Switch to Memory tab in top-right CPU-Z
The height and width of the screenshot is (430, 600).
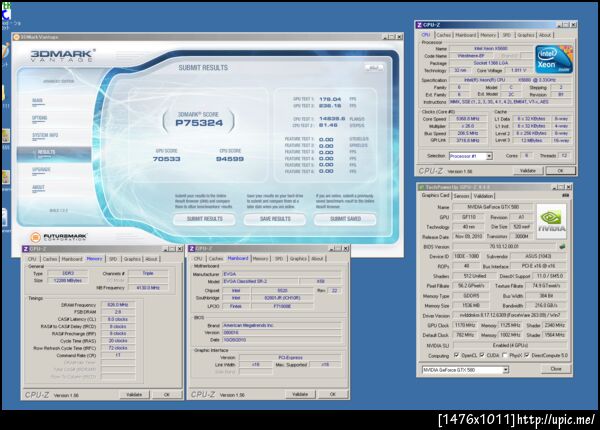pyautogui.click(x=488, y=35)
